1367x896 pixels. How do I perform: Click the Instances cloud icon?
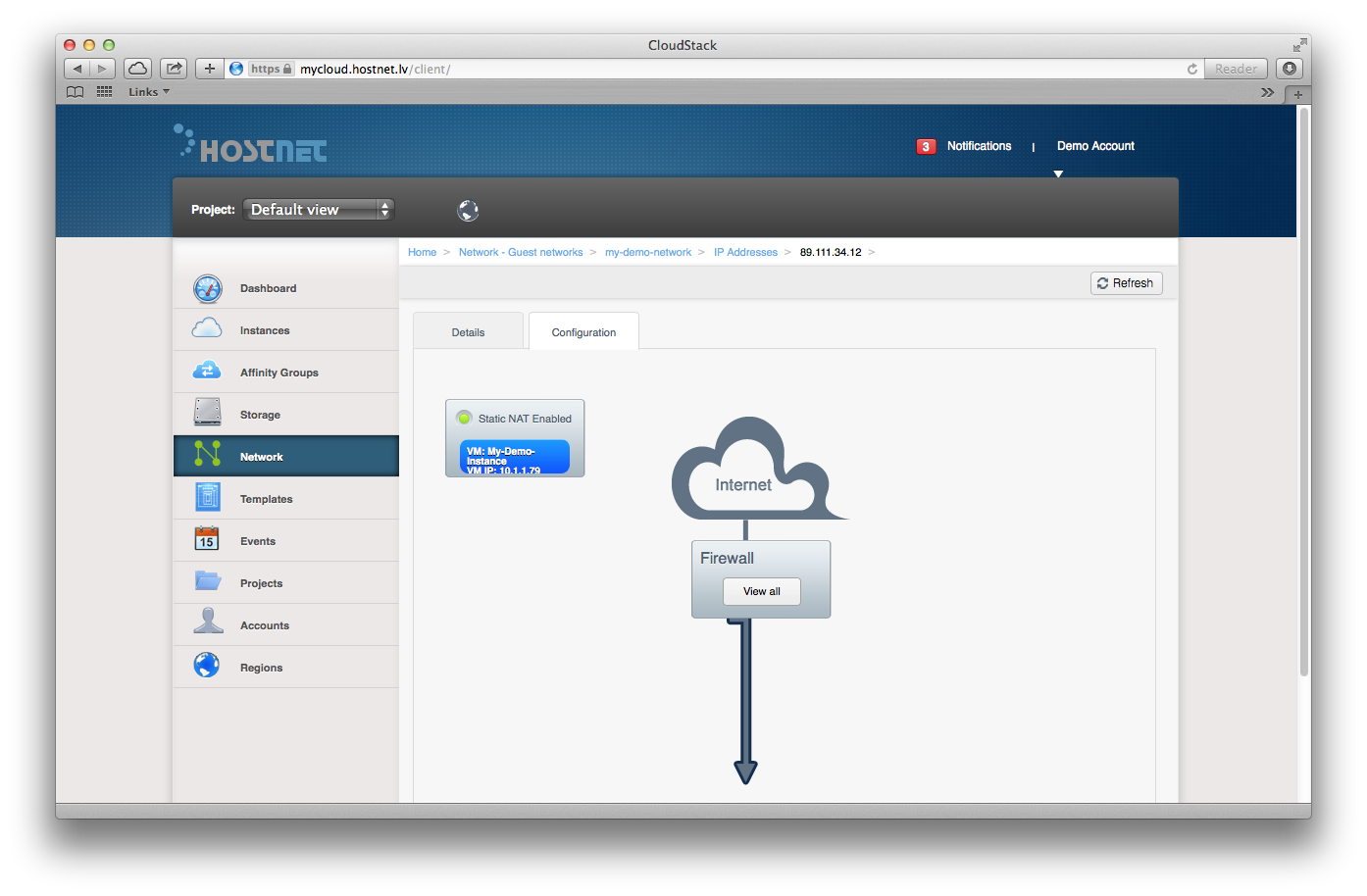click(x=207, y=329)
